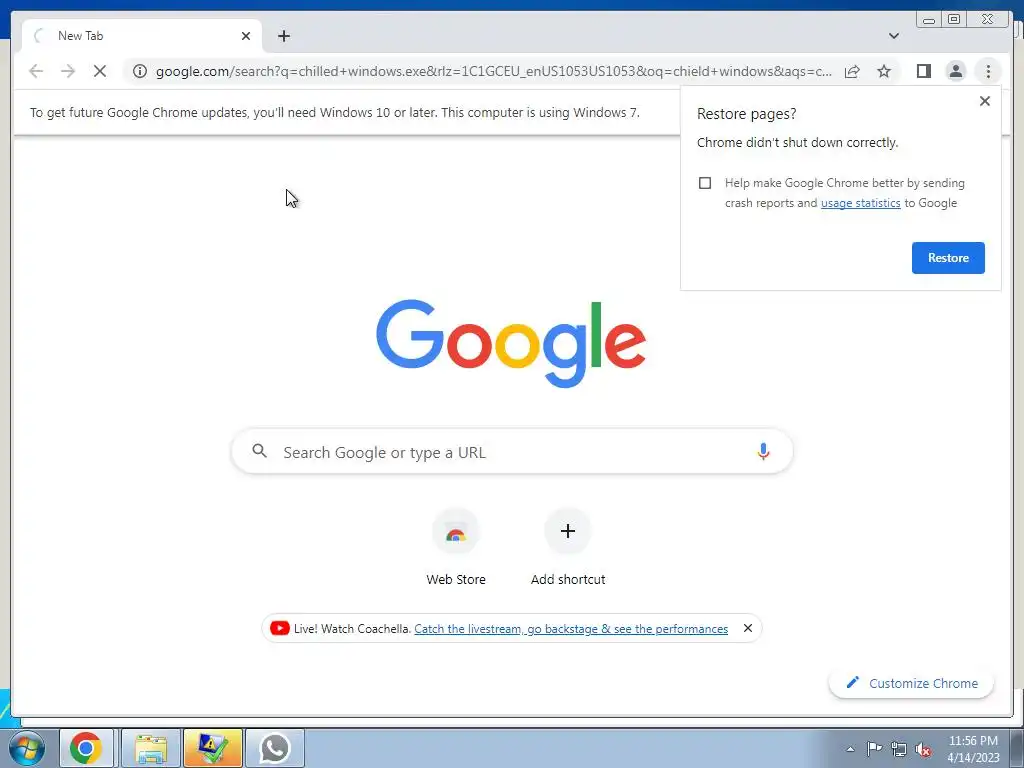Go back using the back arrow
This screenshot has width=1024, height=768.
[36, 71]
